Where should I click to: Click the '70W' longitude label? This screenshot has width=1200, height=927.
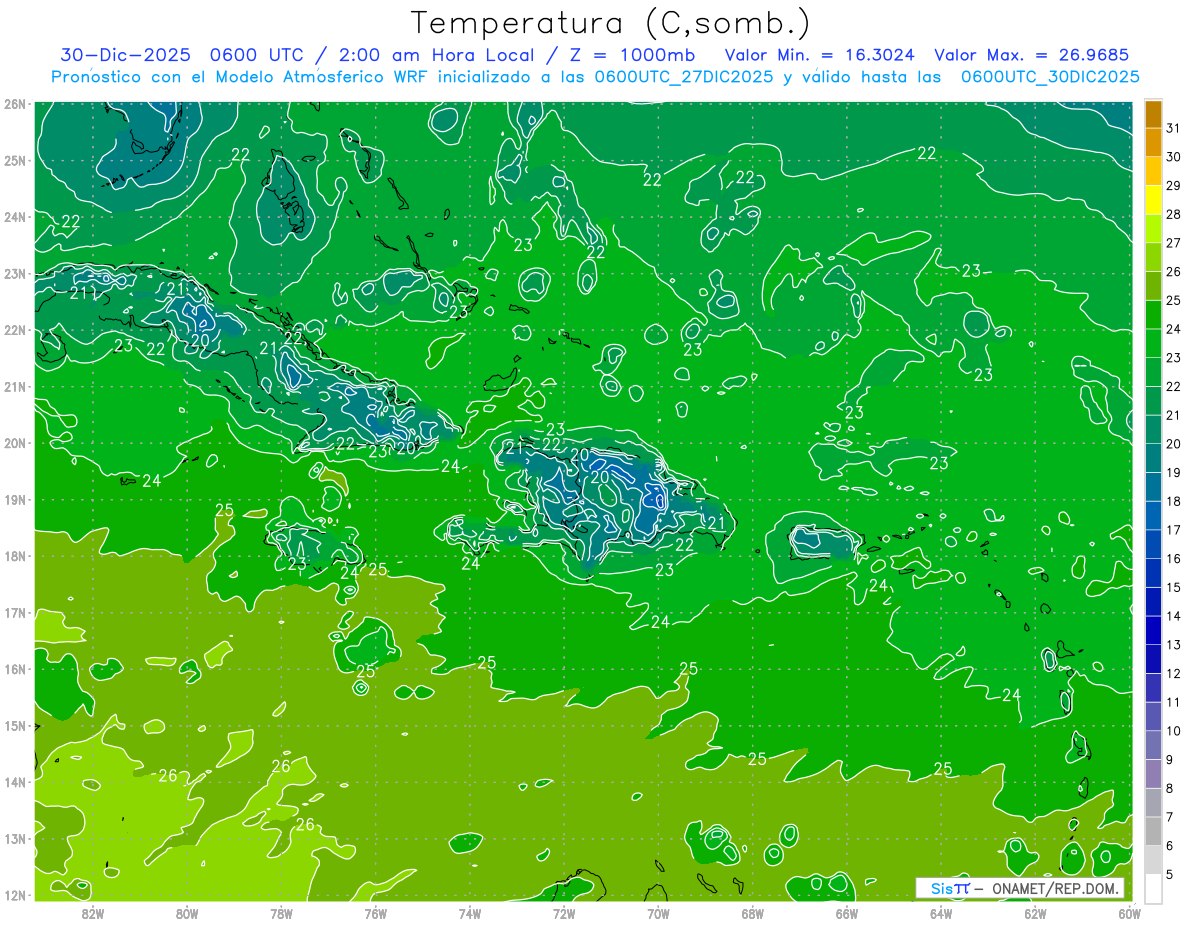pos(658,913)
